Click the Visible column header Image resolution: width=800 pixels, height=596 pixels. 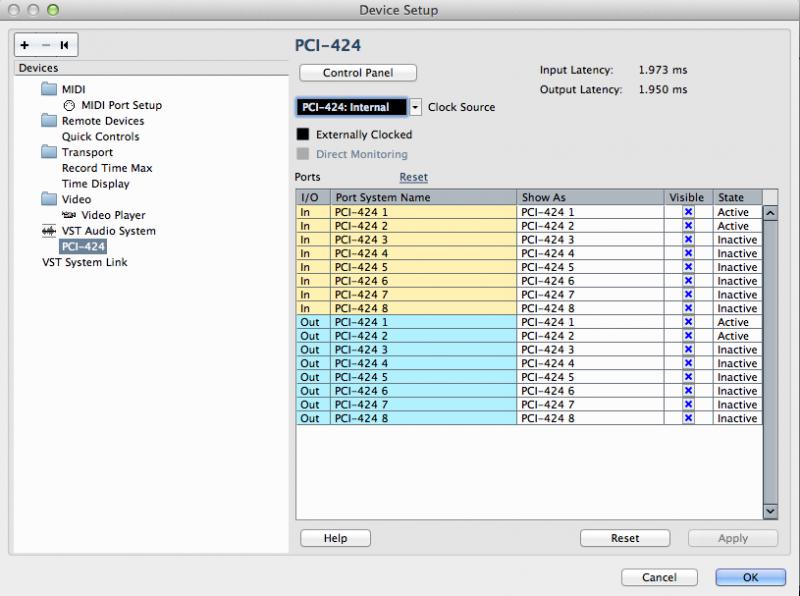(x=688, y=197)
